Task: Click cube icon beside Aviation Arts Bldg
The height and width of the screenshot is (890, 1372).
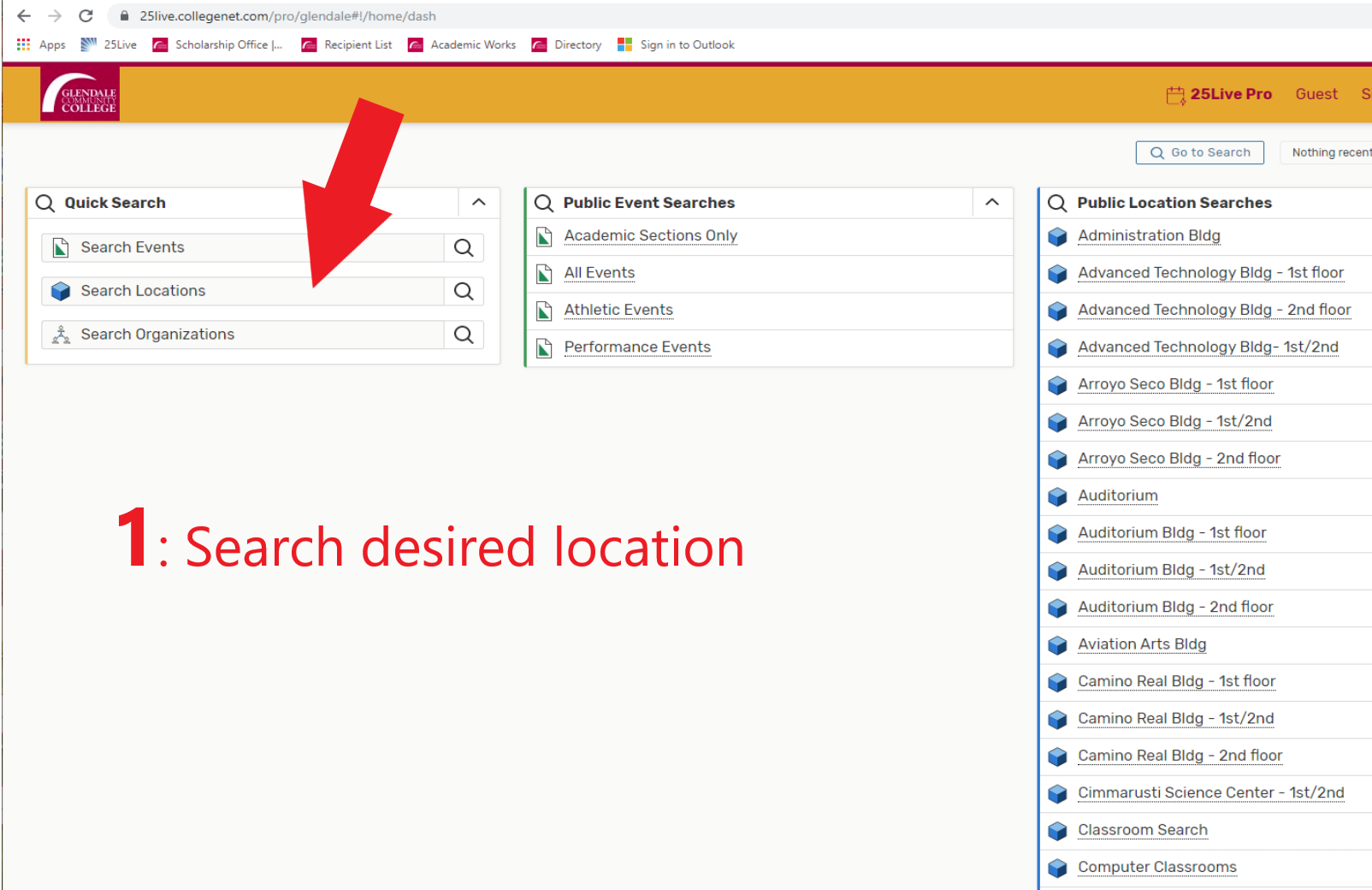Action: (1057, 645)
